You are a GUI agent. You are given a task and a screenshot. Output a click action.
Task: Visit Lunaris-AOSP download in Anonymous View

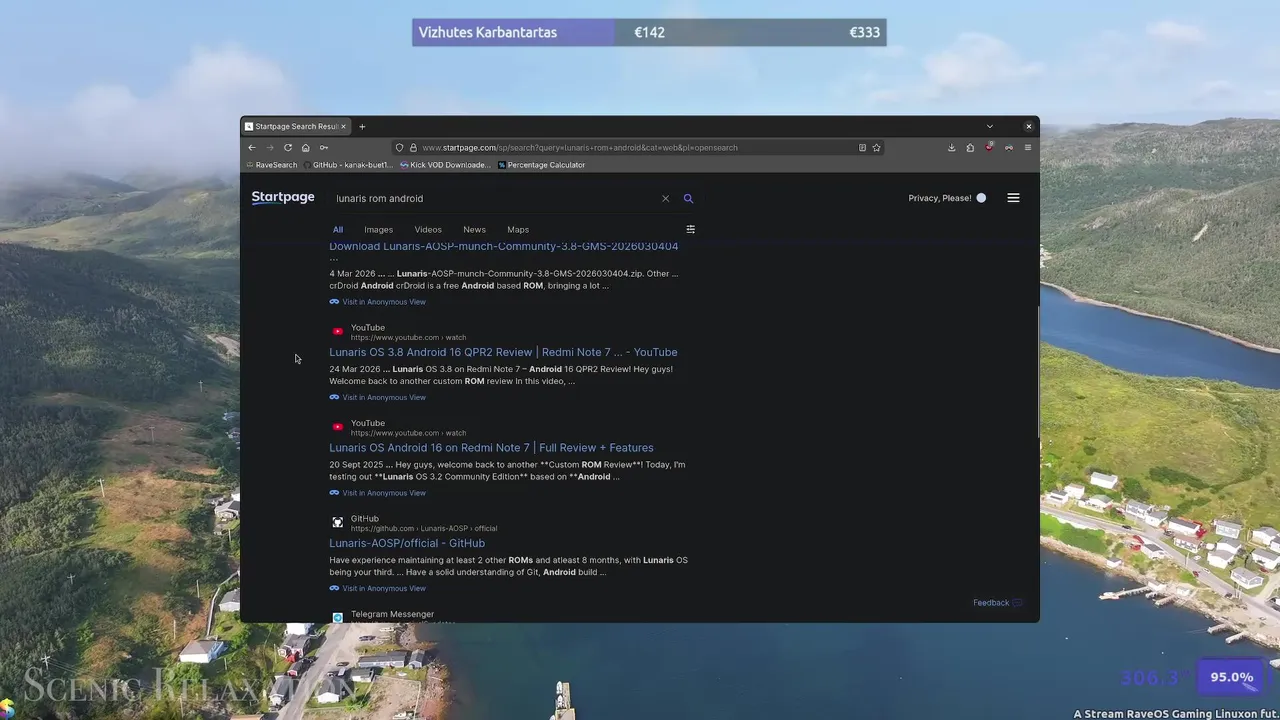(377, 302)
